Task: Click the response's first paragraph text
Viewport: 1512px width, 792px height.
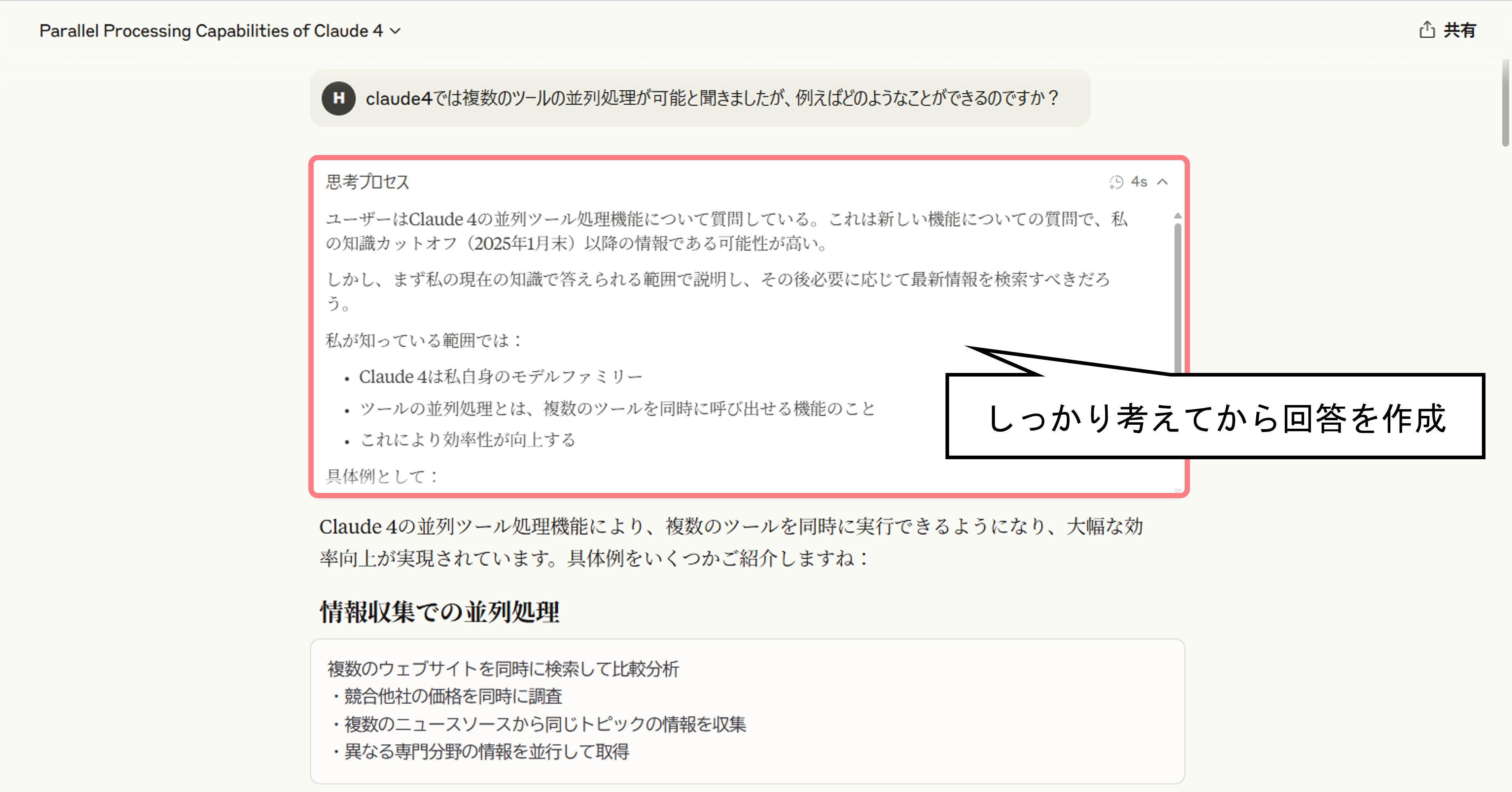Action: tap(730, 542)
